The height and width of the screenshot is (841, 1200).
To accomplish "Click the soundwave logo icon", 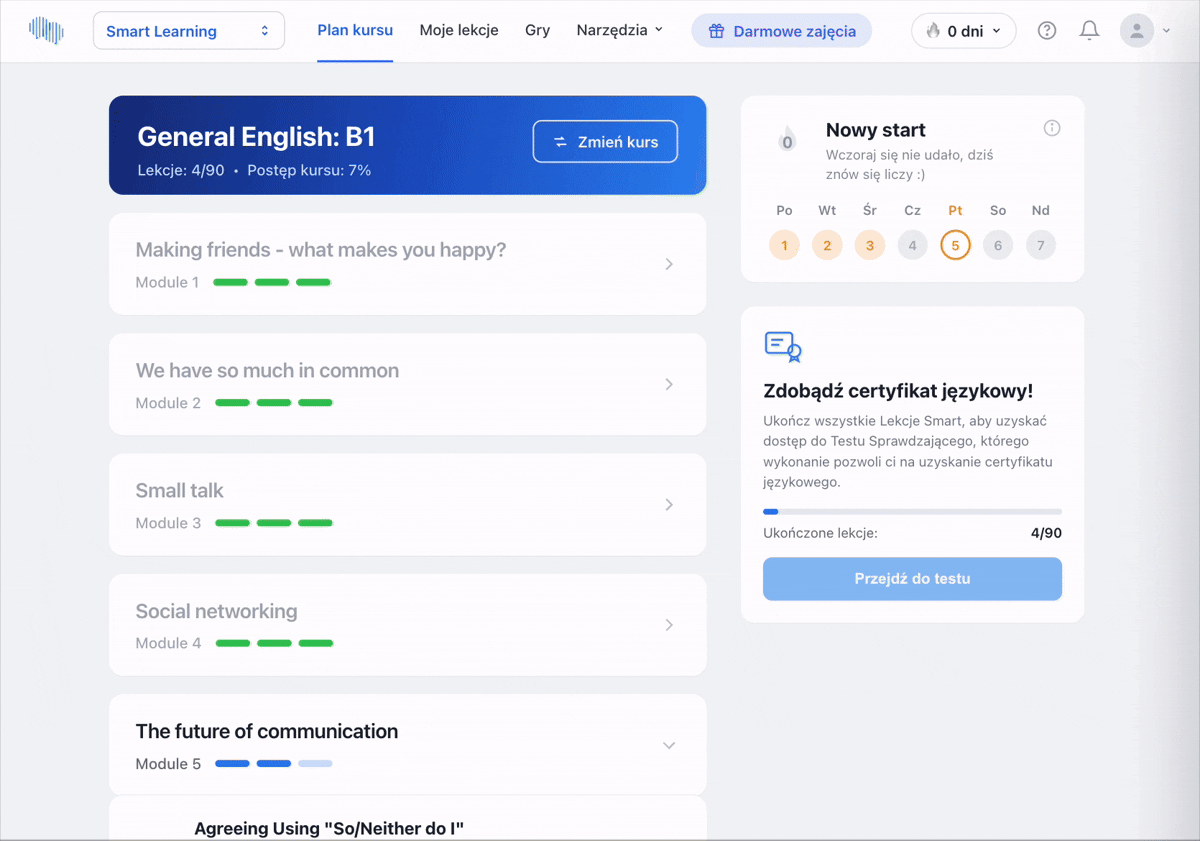I will (46, 30).
